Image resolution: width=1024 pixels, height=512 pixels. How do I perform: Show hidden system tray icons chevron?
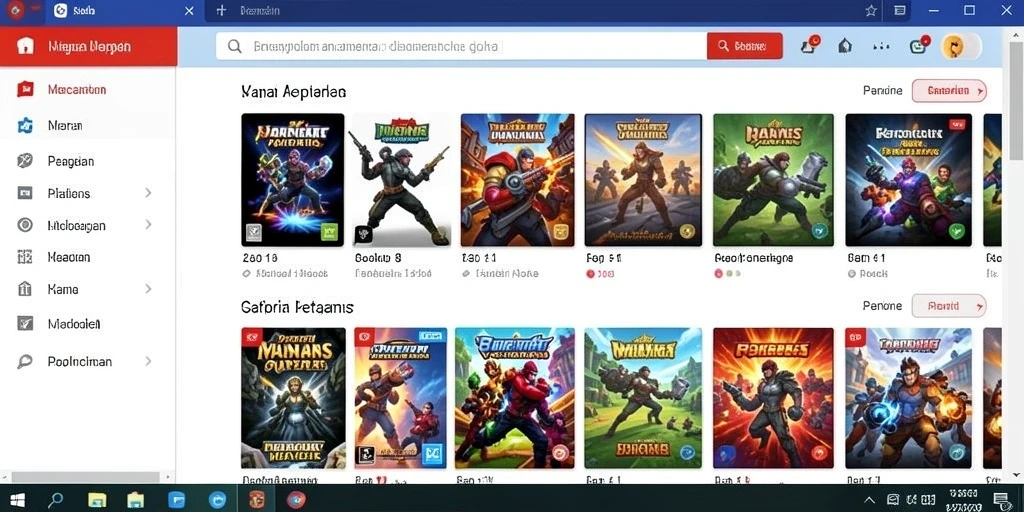click(869, 500)
